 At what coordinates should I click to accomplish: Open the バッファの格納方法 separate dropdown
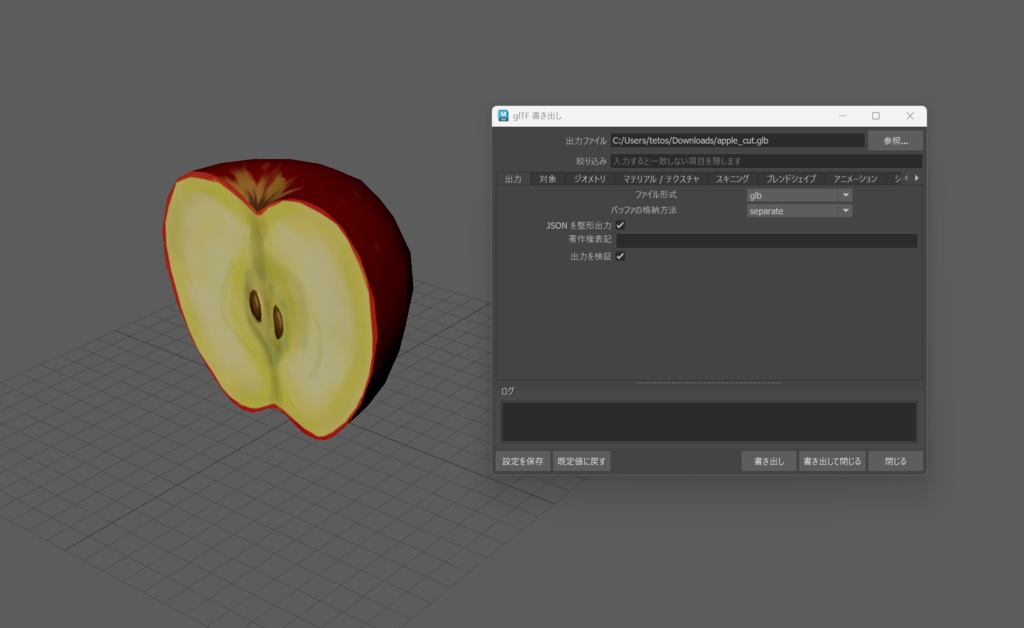[x=799, y=211]
